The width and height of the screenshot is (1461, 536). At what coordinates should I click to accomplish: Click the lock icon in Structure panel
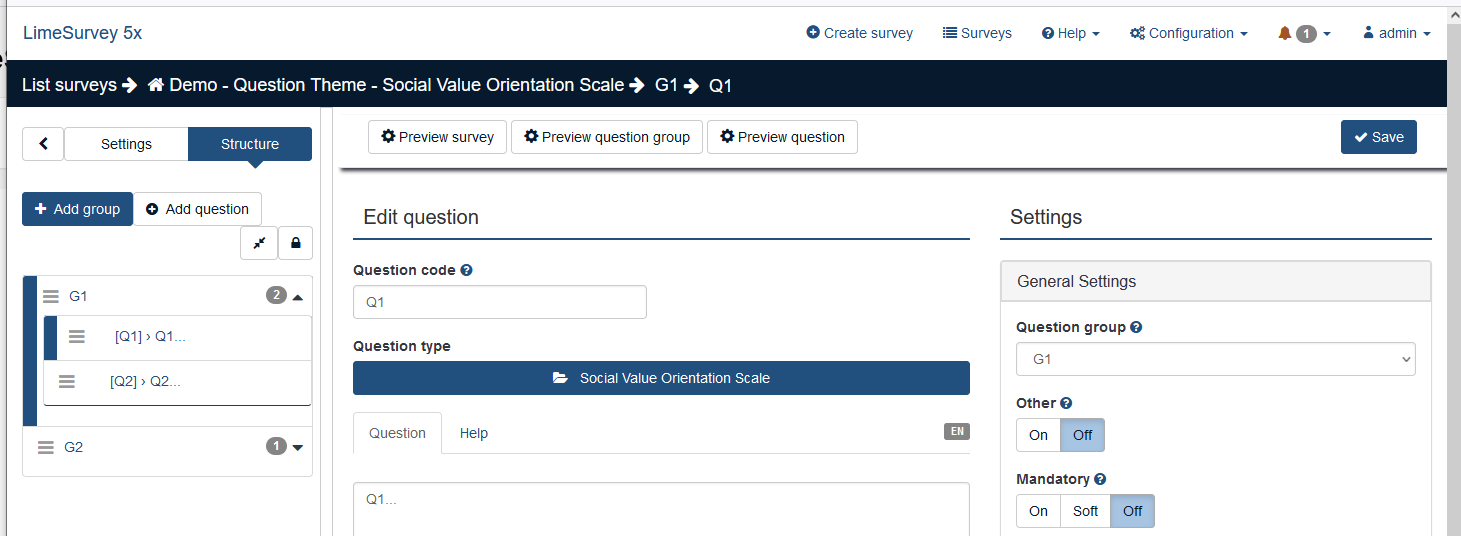[295, 243]
